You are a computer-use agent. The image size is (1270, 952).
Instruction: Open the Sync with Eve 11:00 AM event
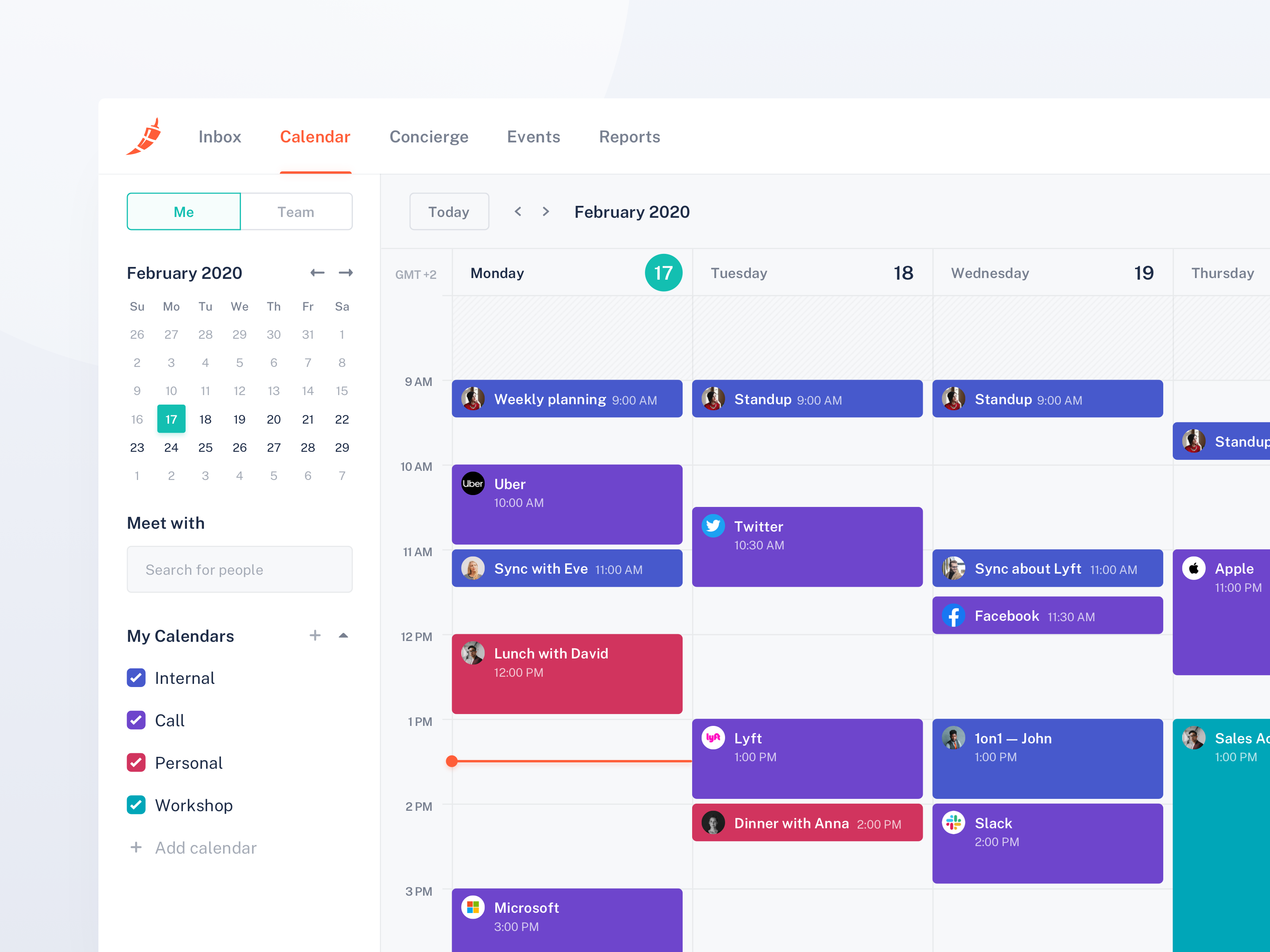click(567, 569)
